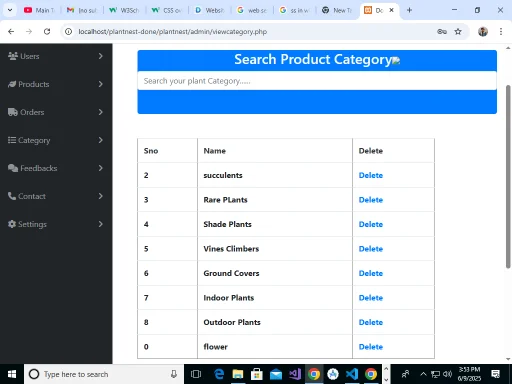Delete the succulents category
Viewport: 512px width, 384px height.
(x=371, y=175)
